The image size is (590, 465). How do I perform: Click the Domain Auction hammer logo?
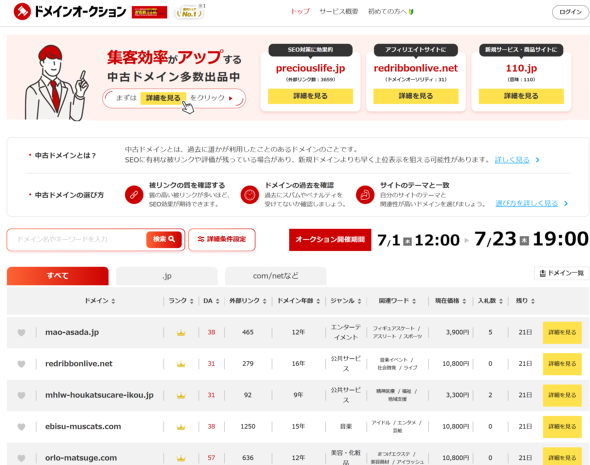(x=22, y=12)
